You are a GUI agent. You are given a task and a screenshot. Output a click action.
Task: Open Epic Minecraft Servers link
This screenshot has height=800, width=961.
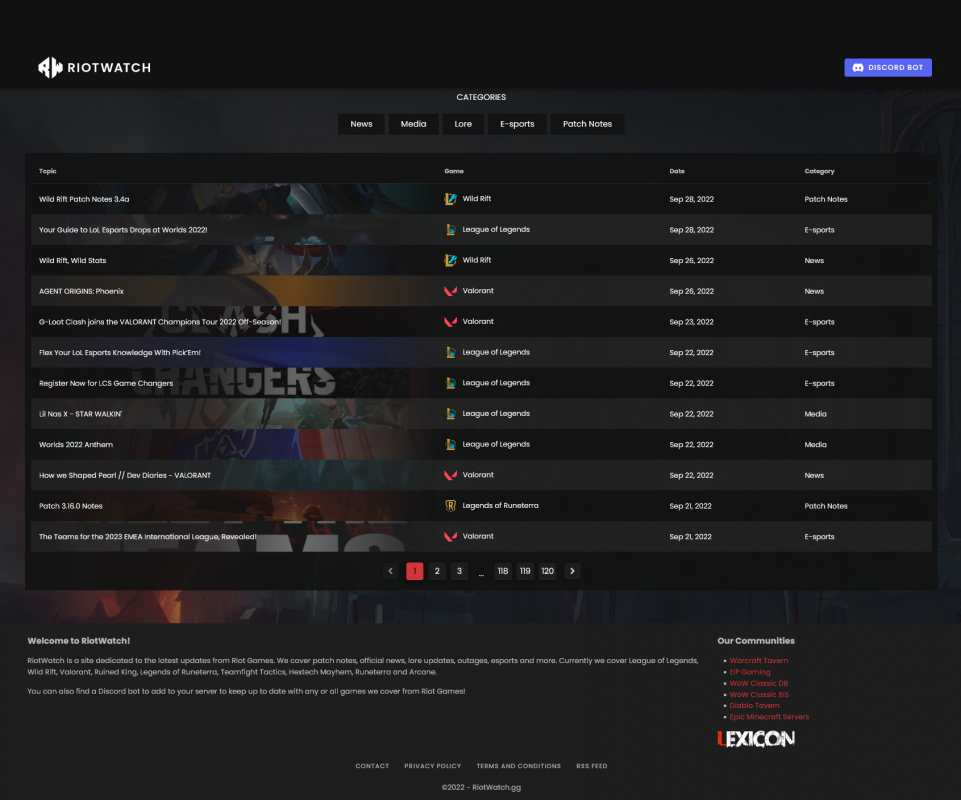[x=769, y=717]
